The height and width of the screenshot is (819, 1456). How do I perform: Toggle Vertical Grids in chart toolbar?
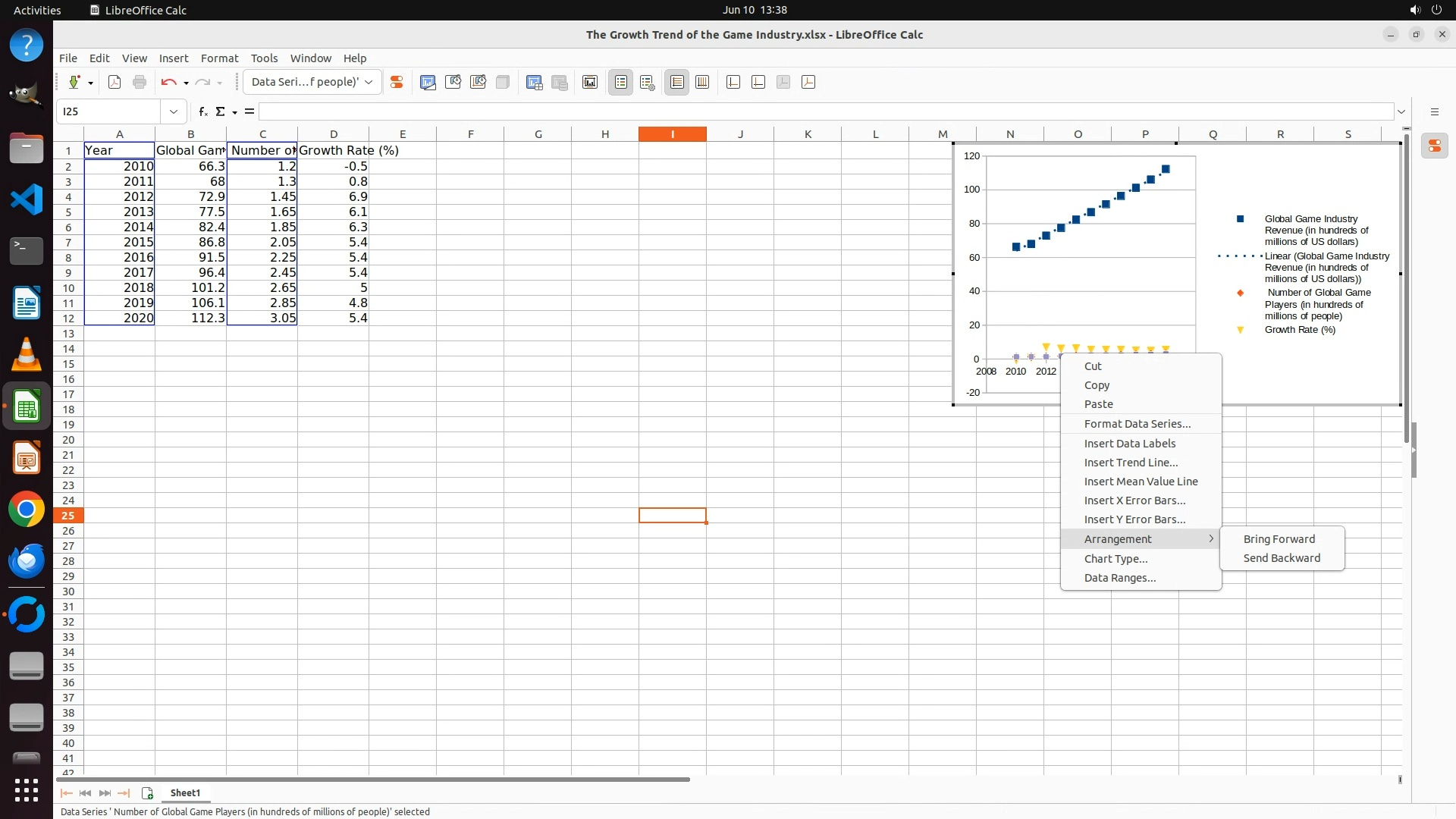tap(702, 82)
